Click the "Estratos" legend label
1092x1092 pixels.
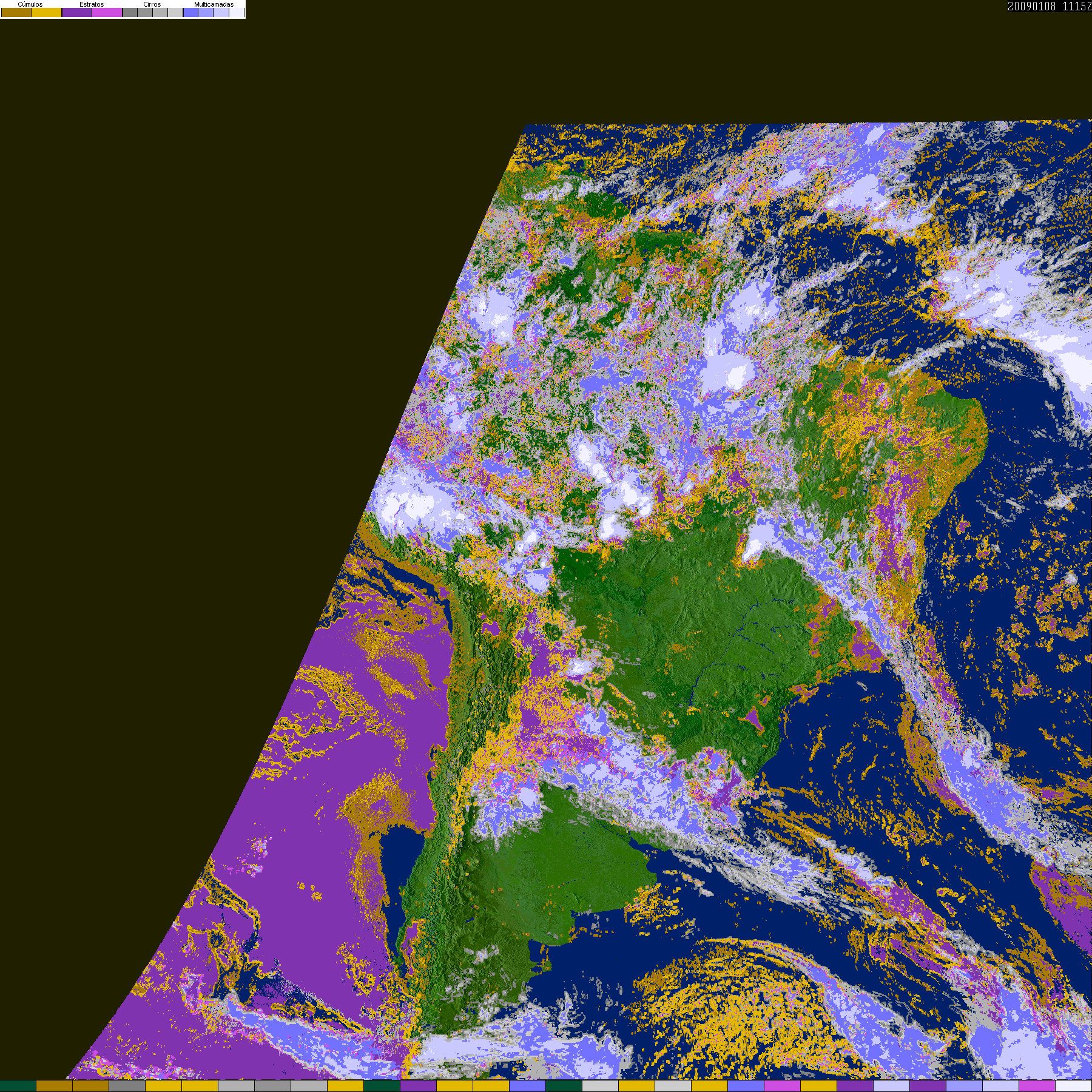coord(92,4)
